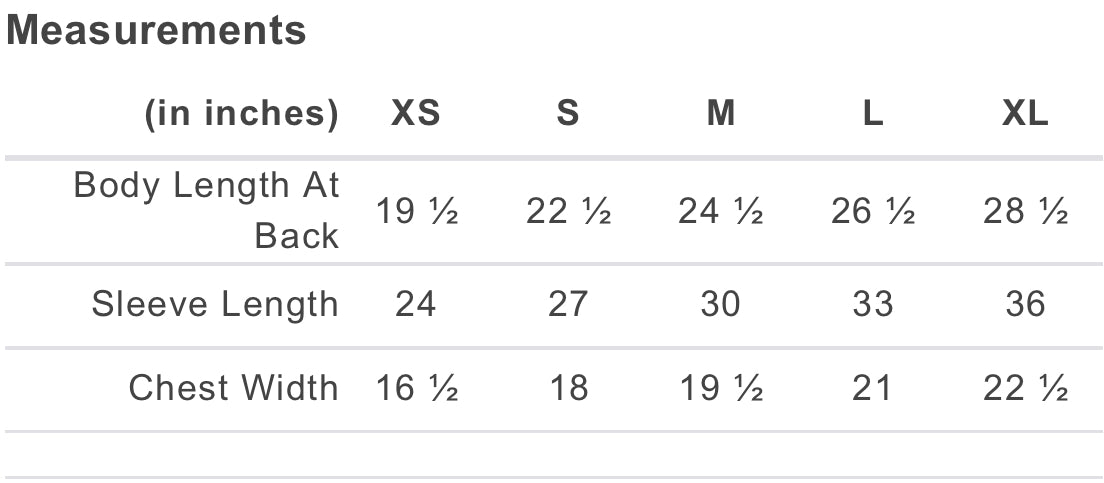Click the sleeve length value 30
Image resolution: width=1104 pixels, height=483 pixels.
click(x=720, y=304)
